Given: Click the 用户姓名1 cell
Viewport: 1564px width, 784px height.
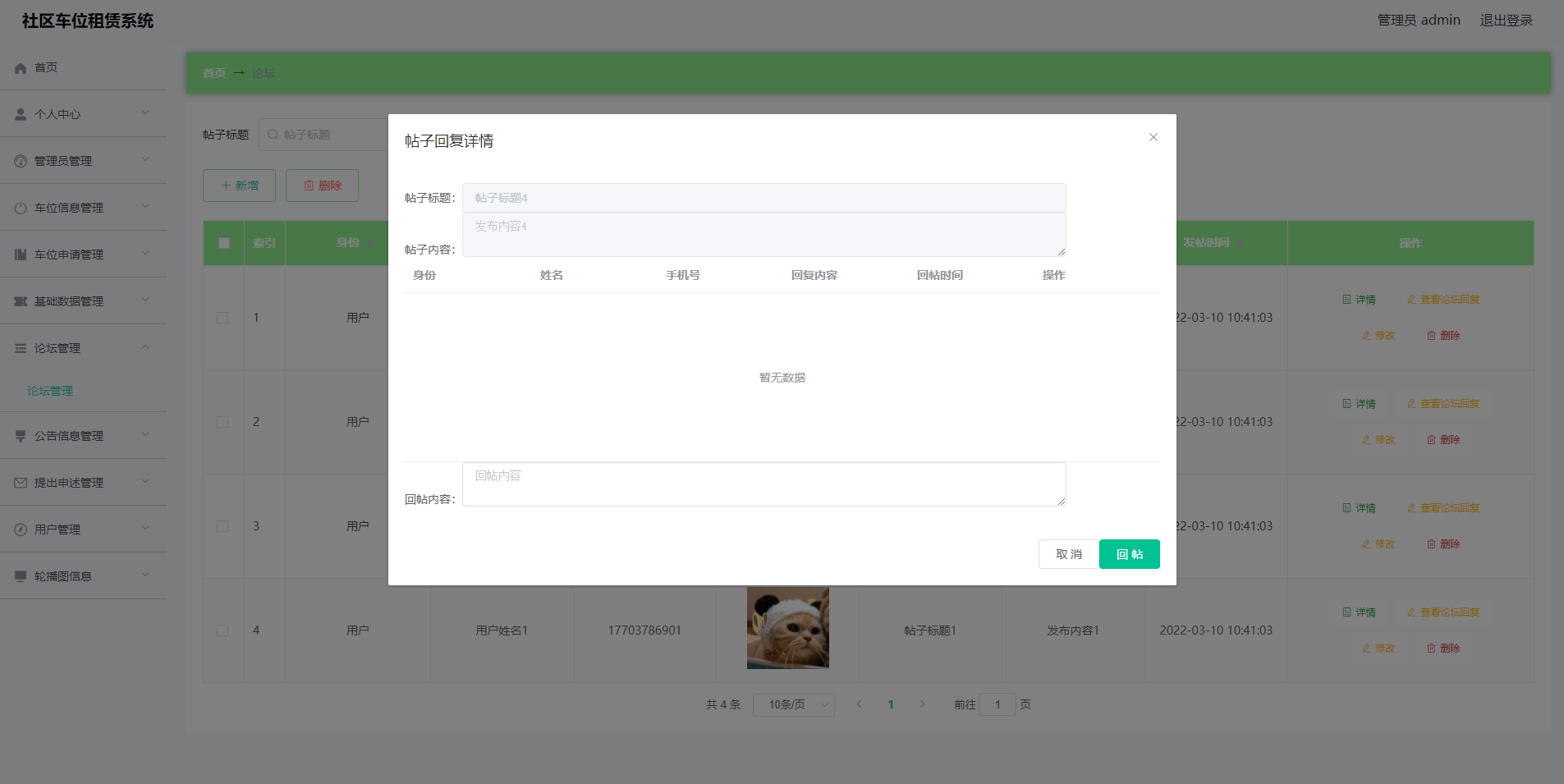Looking at the screenshot, I should pyautogui.click(x=502, y=630).
